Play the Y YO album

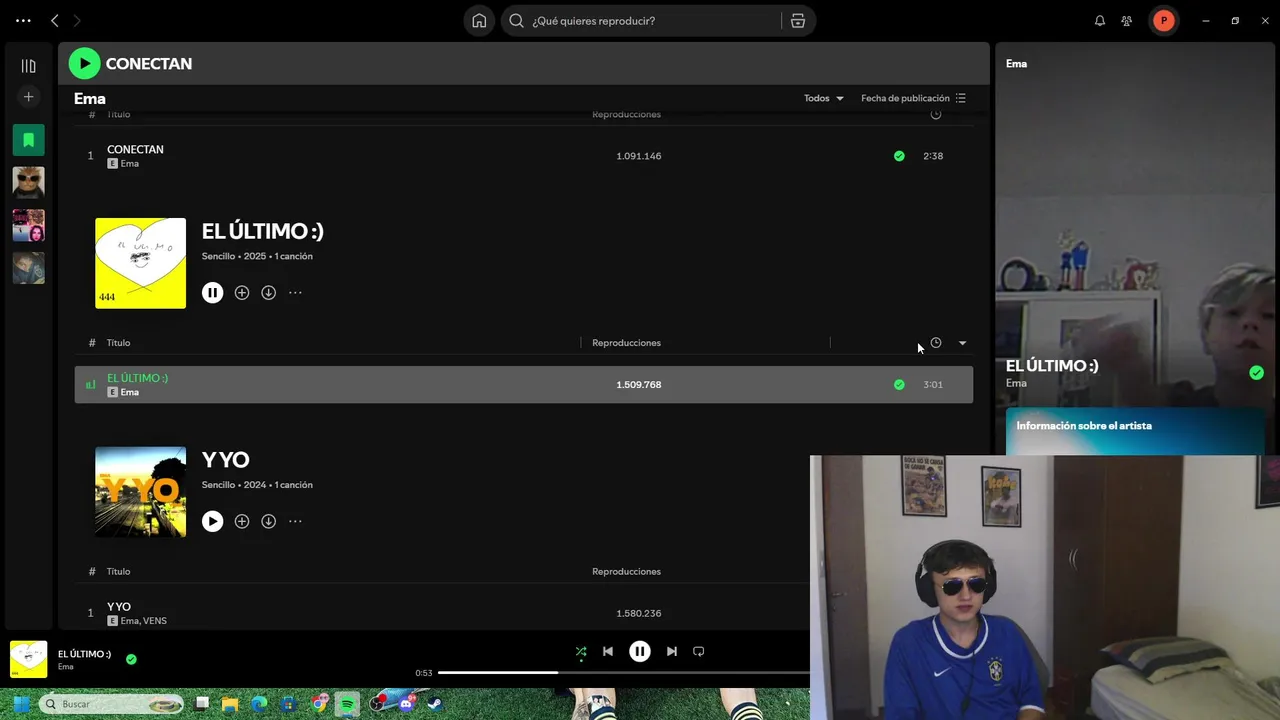[212, 521]
